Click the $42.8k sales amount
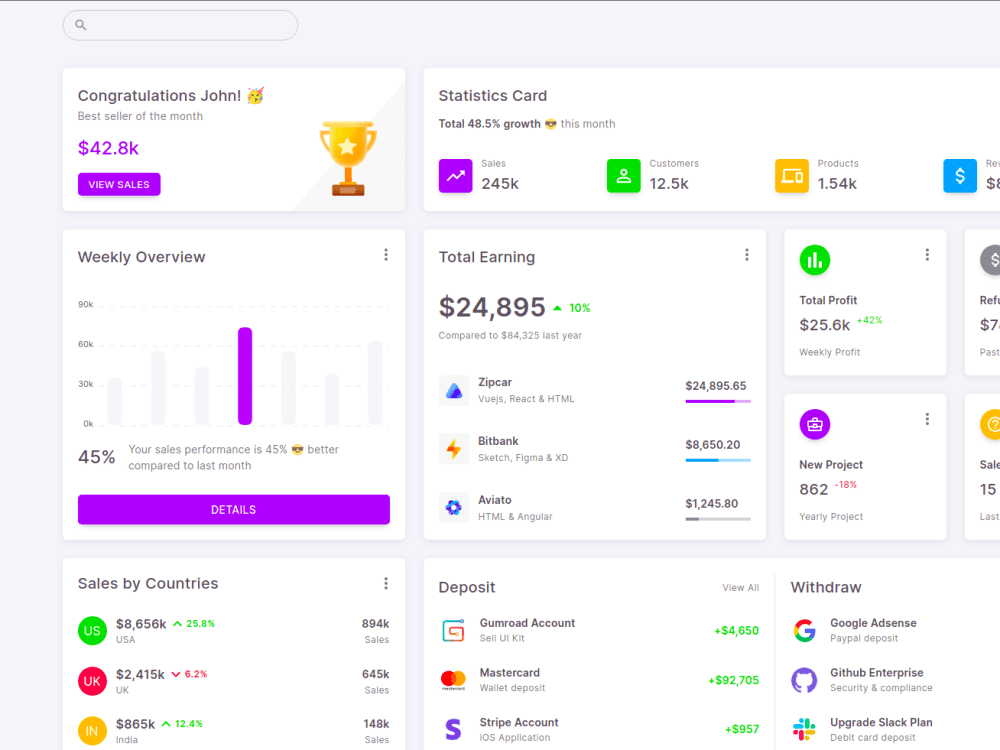The width and height of the screenshot is (1000, 750). tap(108, 148)
